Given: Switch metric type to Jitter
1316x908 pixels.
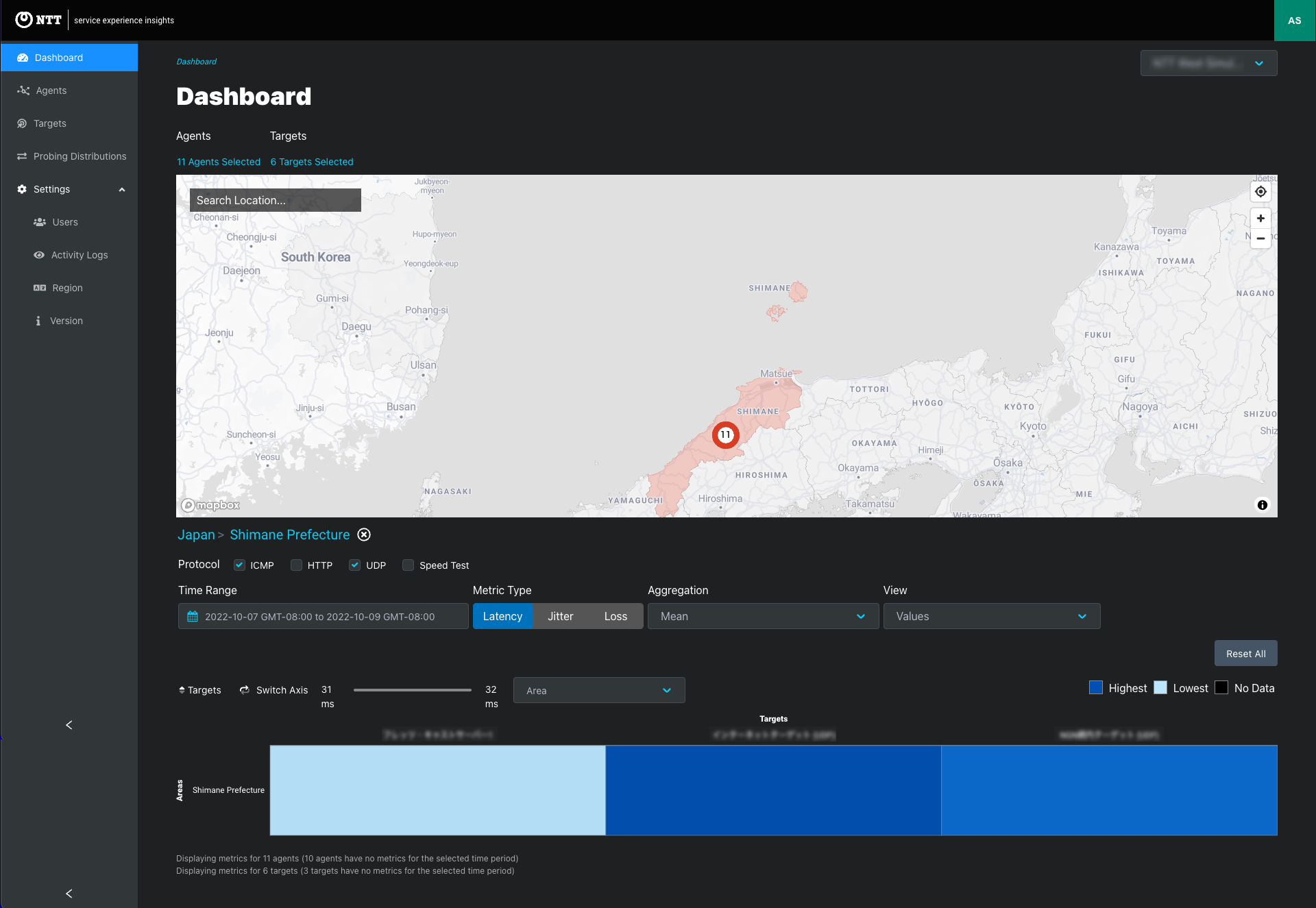Looking at the screenshot, I should (560, 616).
